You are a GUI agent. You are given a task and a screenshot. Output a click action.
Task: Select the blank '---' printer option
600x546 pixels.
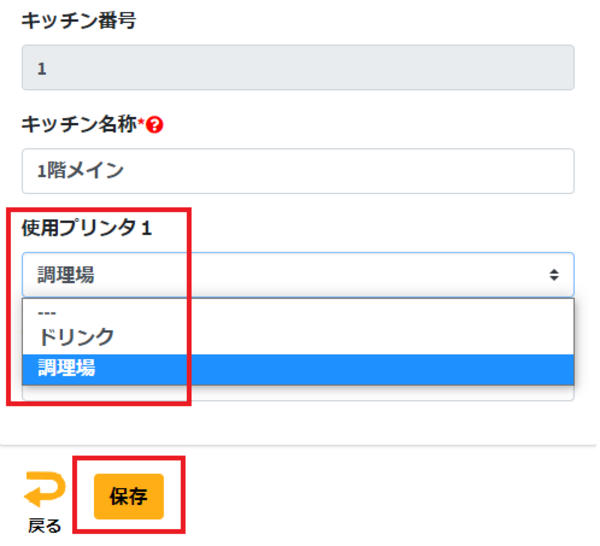pyautogui.click(x=46, y=312)
